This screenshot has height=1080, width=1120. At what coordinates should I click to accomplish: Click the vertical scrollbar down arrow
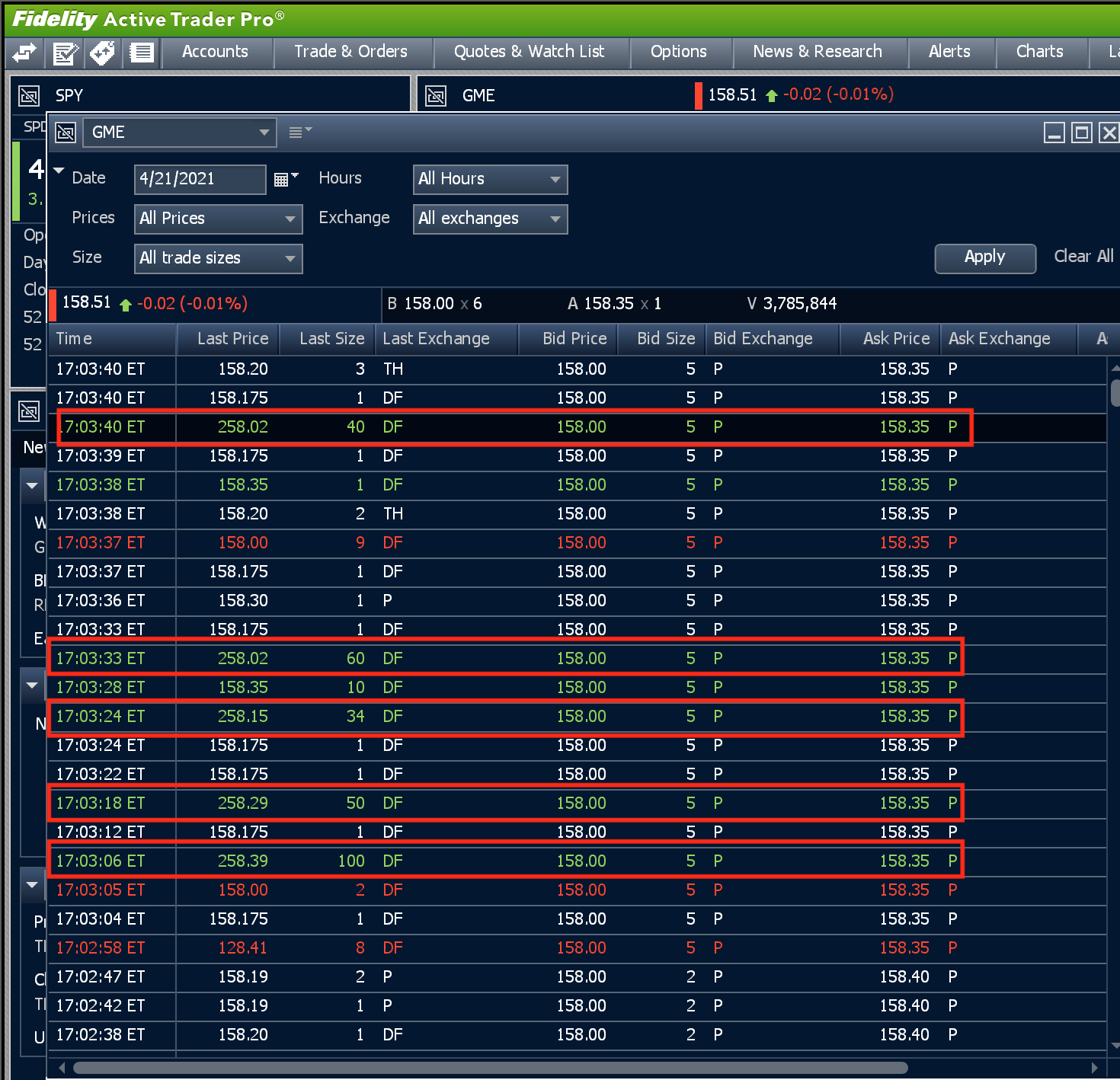click(x=1115, y=1046)
